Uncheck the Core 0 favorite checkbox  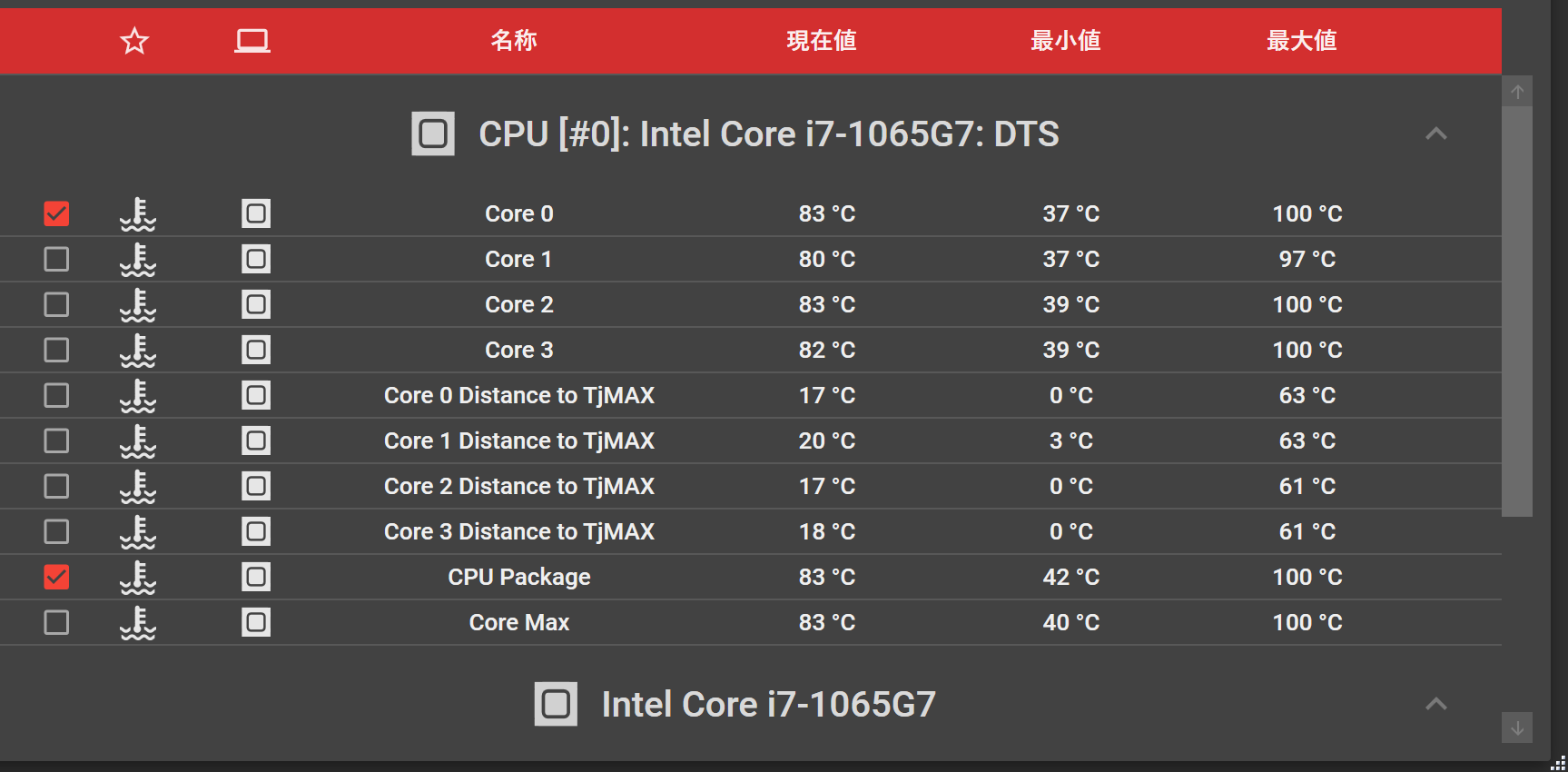(56, 213)
